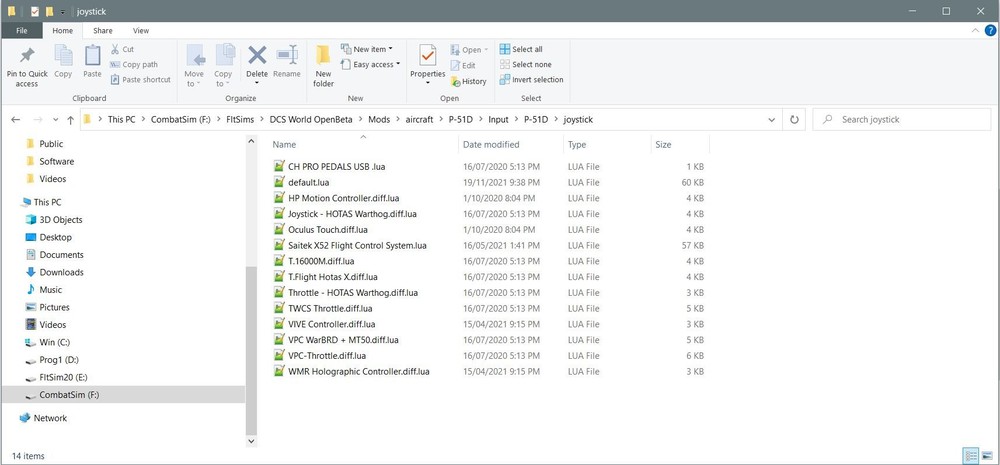Click the Copy path command

[x=134, y=64]
